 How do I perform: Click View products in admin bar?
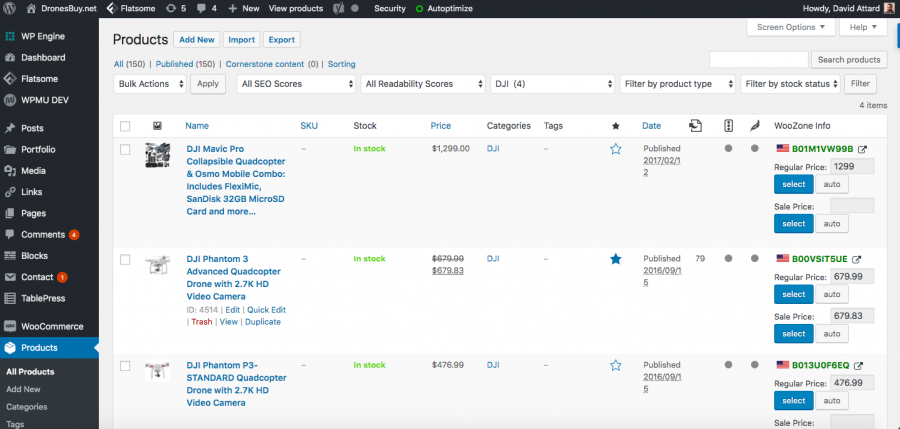[x=296, y=9]
